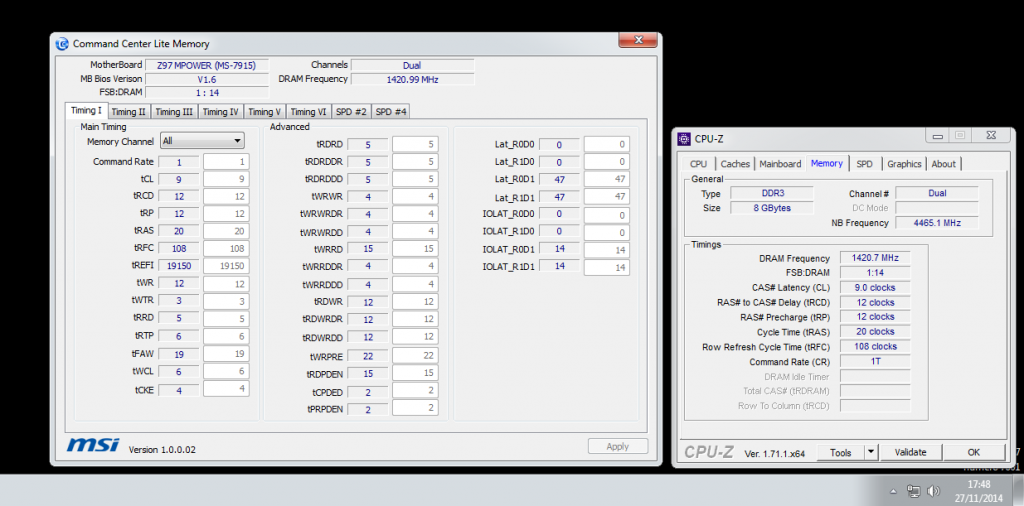Click the tWRRD input field
The image size is (1024, 506).
click(415, 249)
